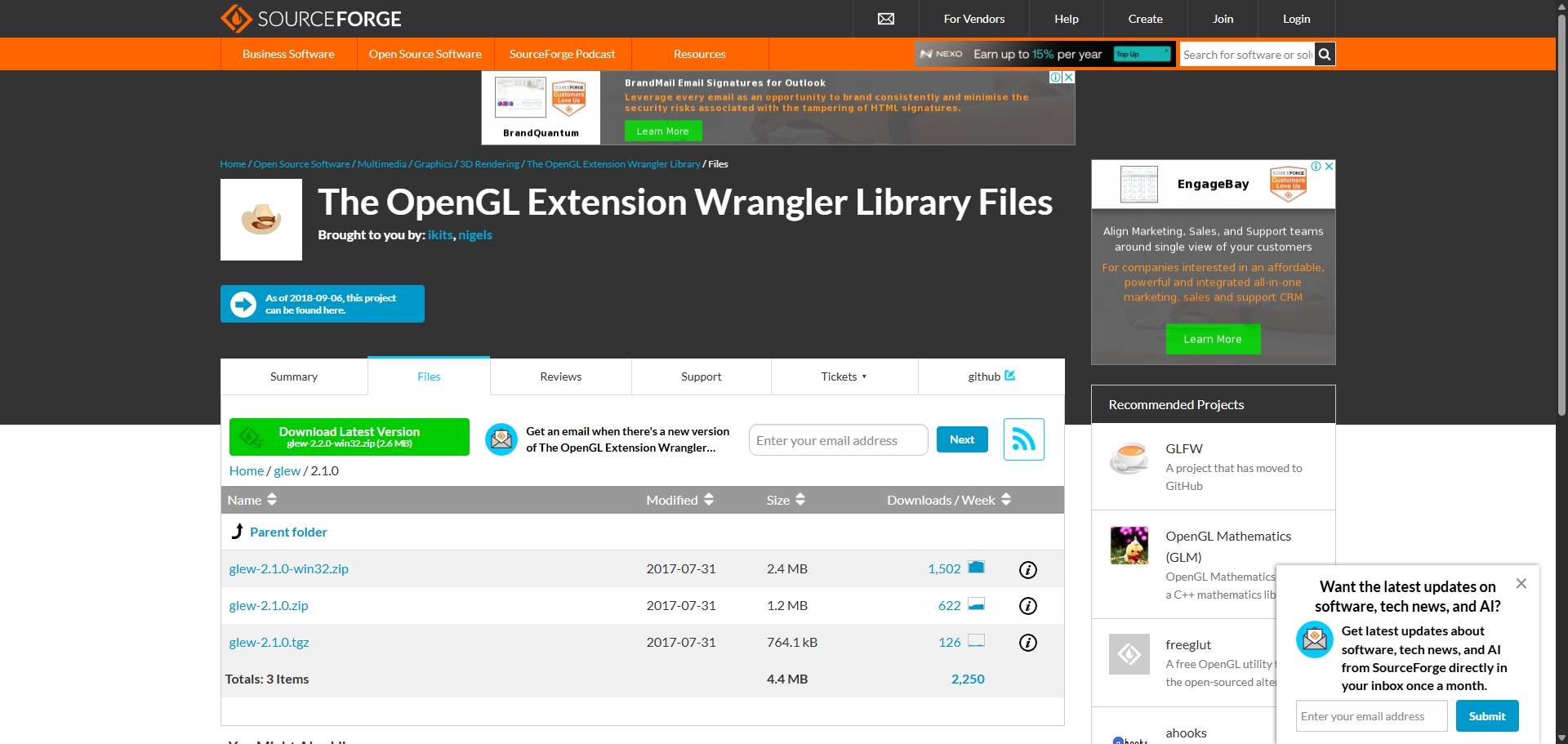Download glew-2.1.0.zip file
1568x744 pixels.
[269, 605]
